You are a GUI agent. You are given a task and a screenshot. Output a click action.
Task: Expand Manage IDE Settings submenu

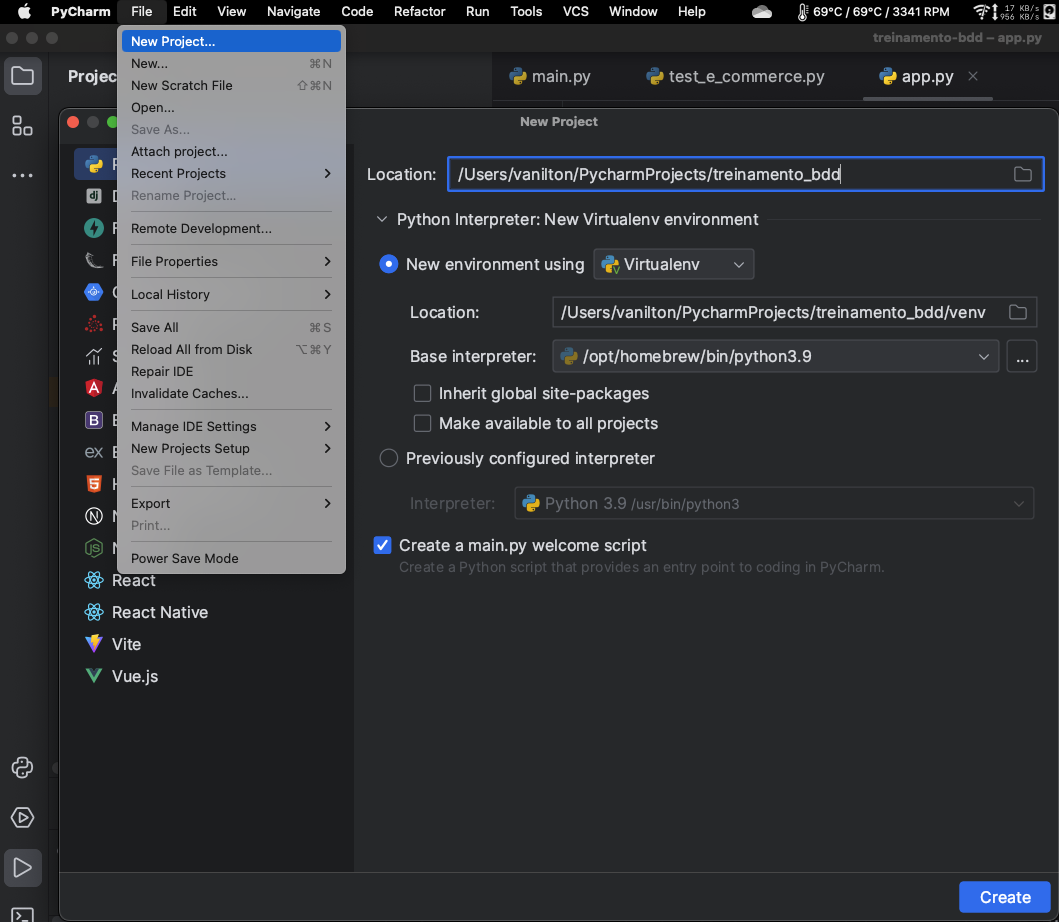click(x=231, y=426)
